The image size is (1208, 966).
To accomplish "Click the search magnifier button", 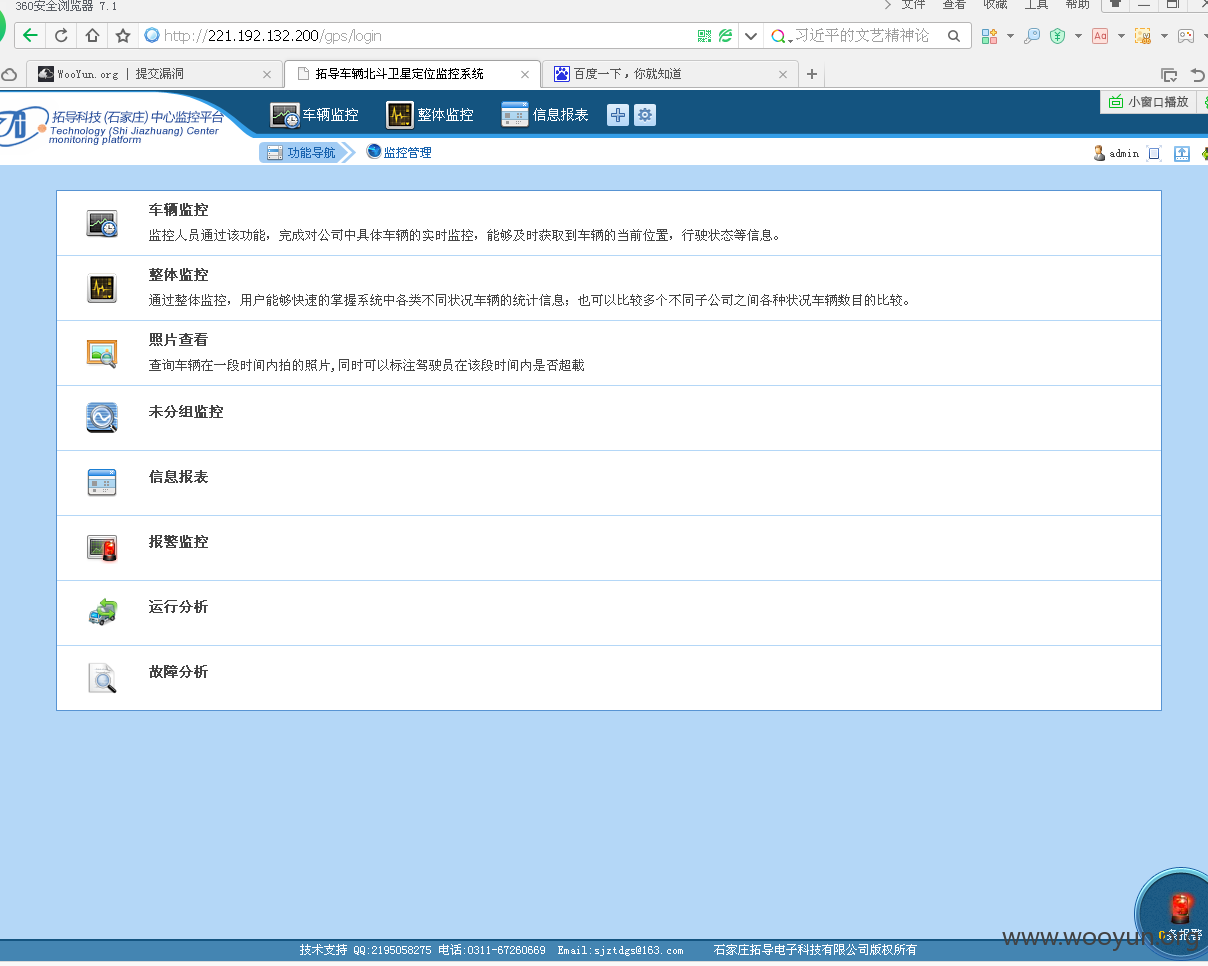I will (954, 36).
